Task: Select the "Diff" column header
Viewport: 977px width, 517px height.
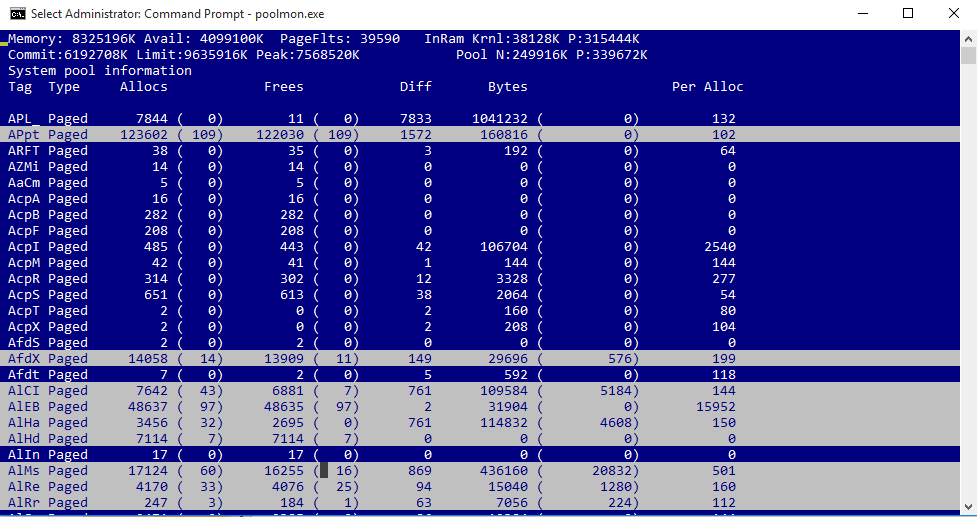Action: [x=416, y=87]
